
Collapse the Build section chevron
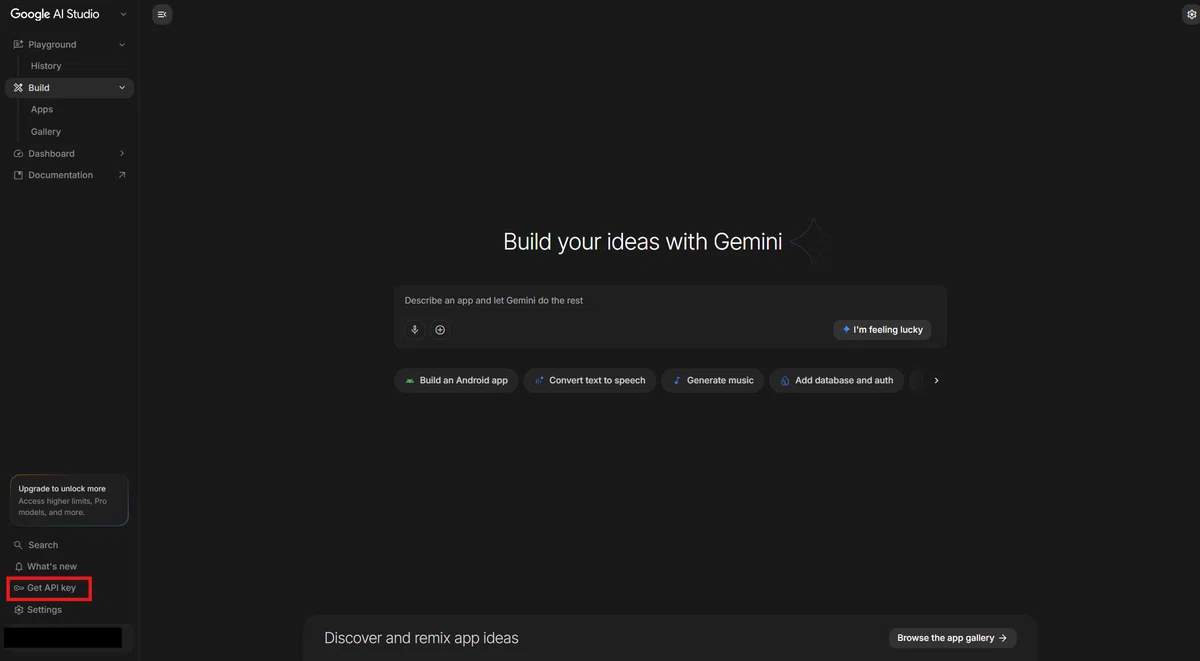click(122, 88)
